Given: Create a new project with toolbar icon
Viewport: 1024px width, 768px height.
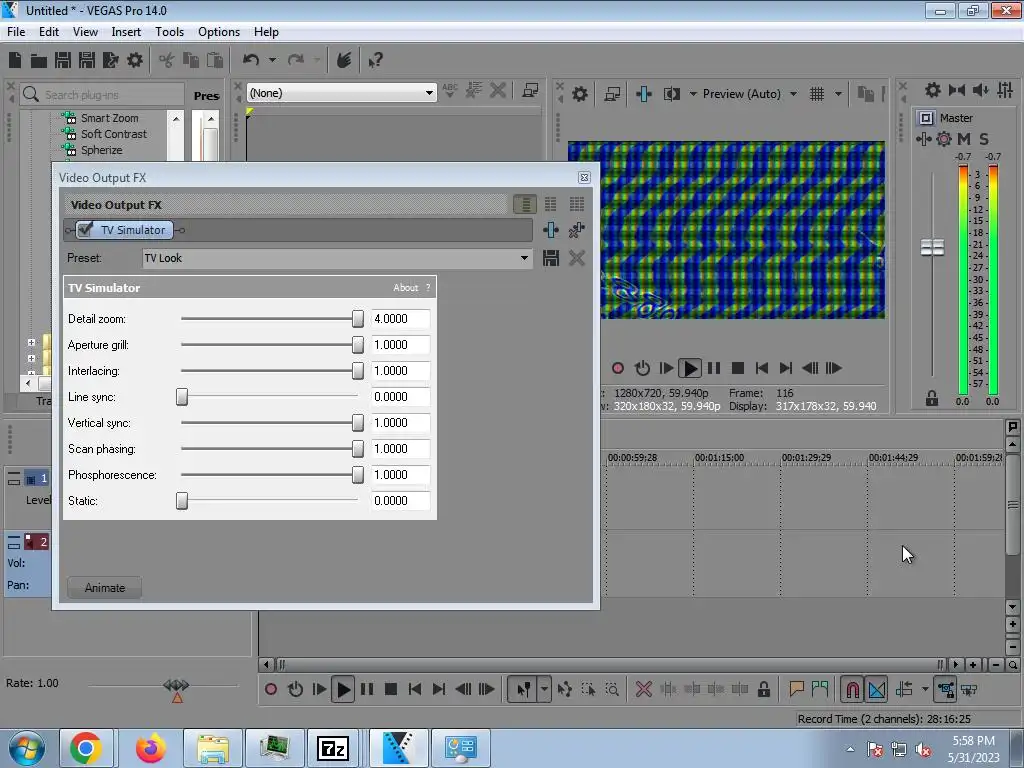Looking at the screenshot, I should pos(15,60).
